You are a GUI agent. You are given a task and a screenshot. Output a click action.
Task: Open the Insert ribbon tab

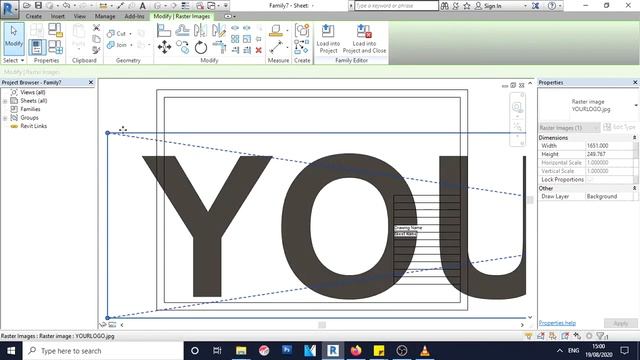tap(58, 16)
